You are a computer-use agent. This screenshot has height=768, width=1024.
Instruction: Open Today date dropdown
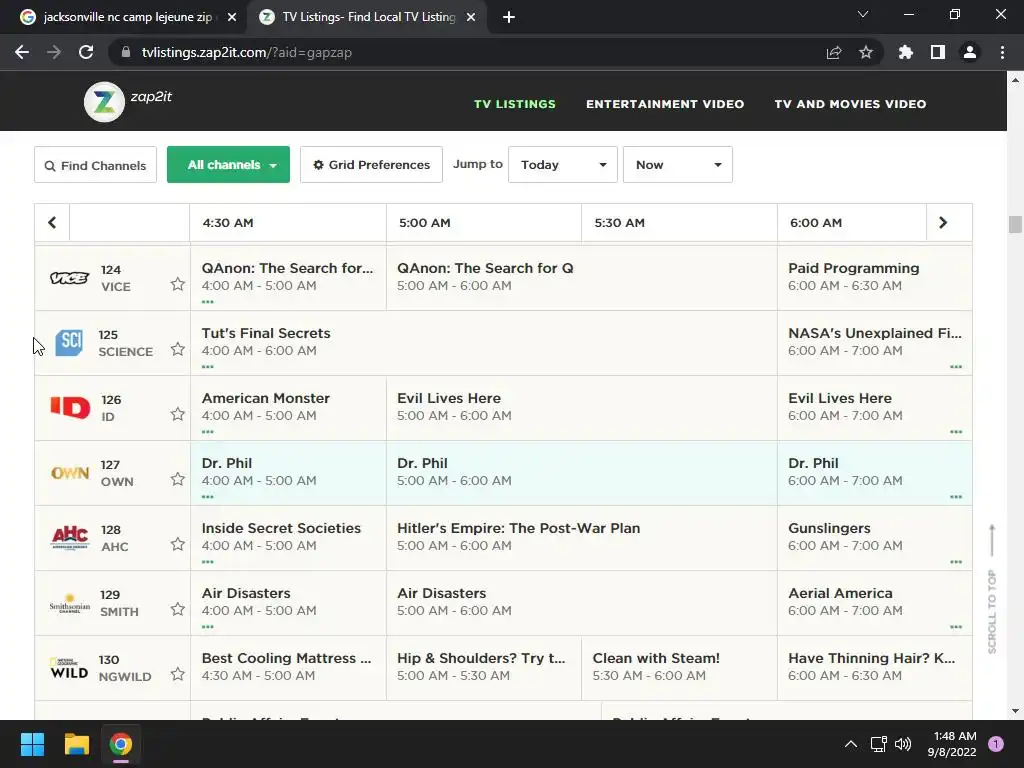[x=563, y=165]
